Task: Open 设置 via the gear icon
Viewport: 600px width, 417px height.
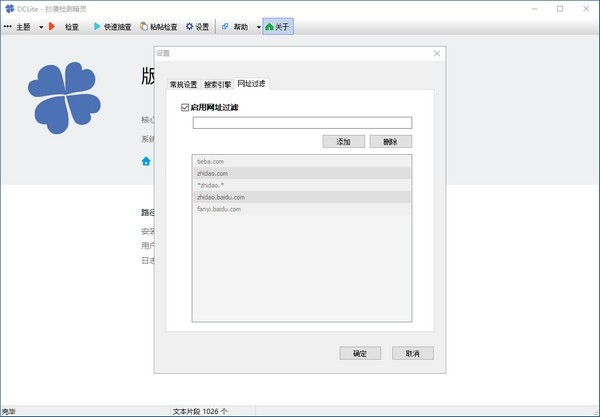Action: tap(189, 26)
